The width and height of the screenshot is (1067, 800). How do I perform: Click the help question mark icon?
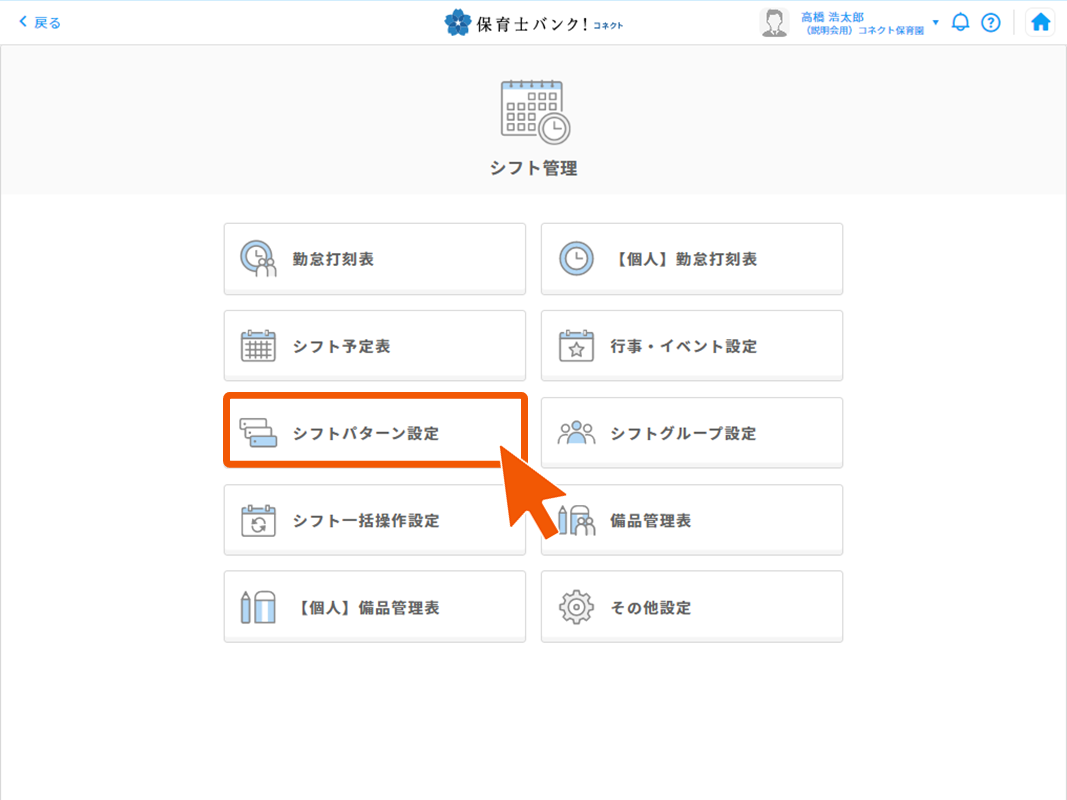click(990, 22)
